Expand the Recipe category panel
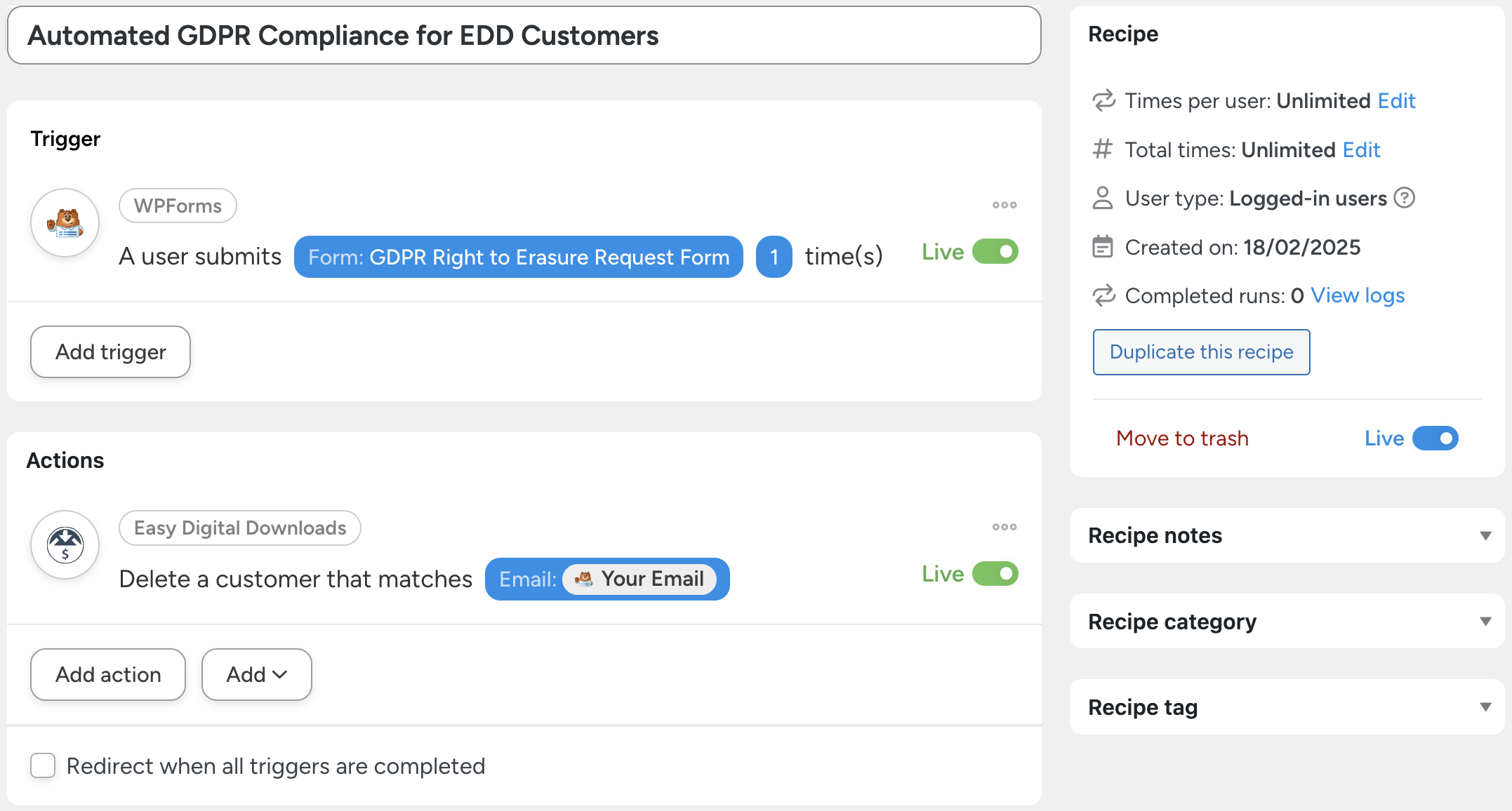1512x811 pixels. [1485, 622]
